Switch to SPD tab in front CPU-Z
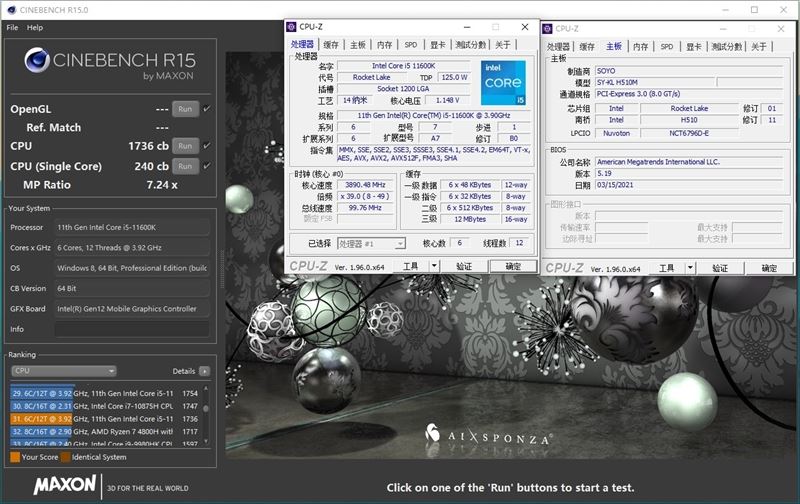This screenshot has height=504, width=800. 411,45
